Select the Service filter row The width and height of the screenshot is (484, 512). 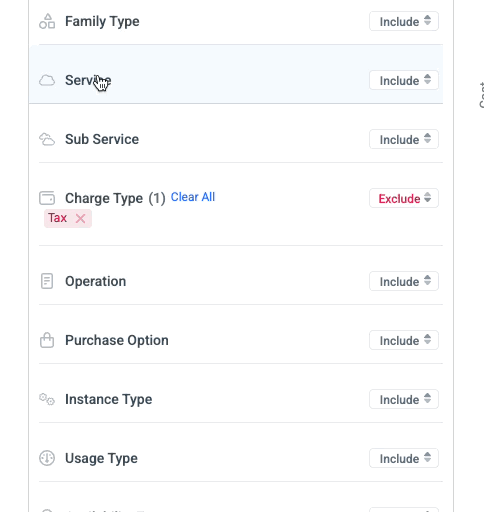point(236,74)
